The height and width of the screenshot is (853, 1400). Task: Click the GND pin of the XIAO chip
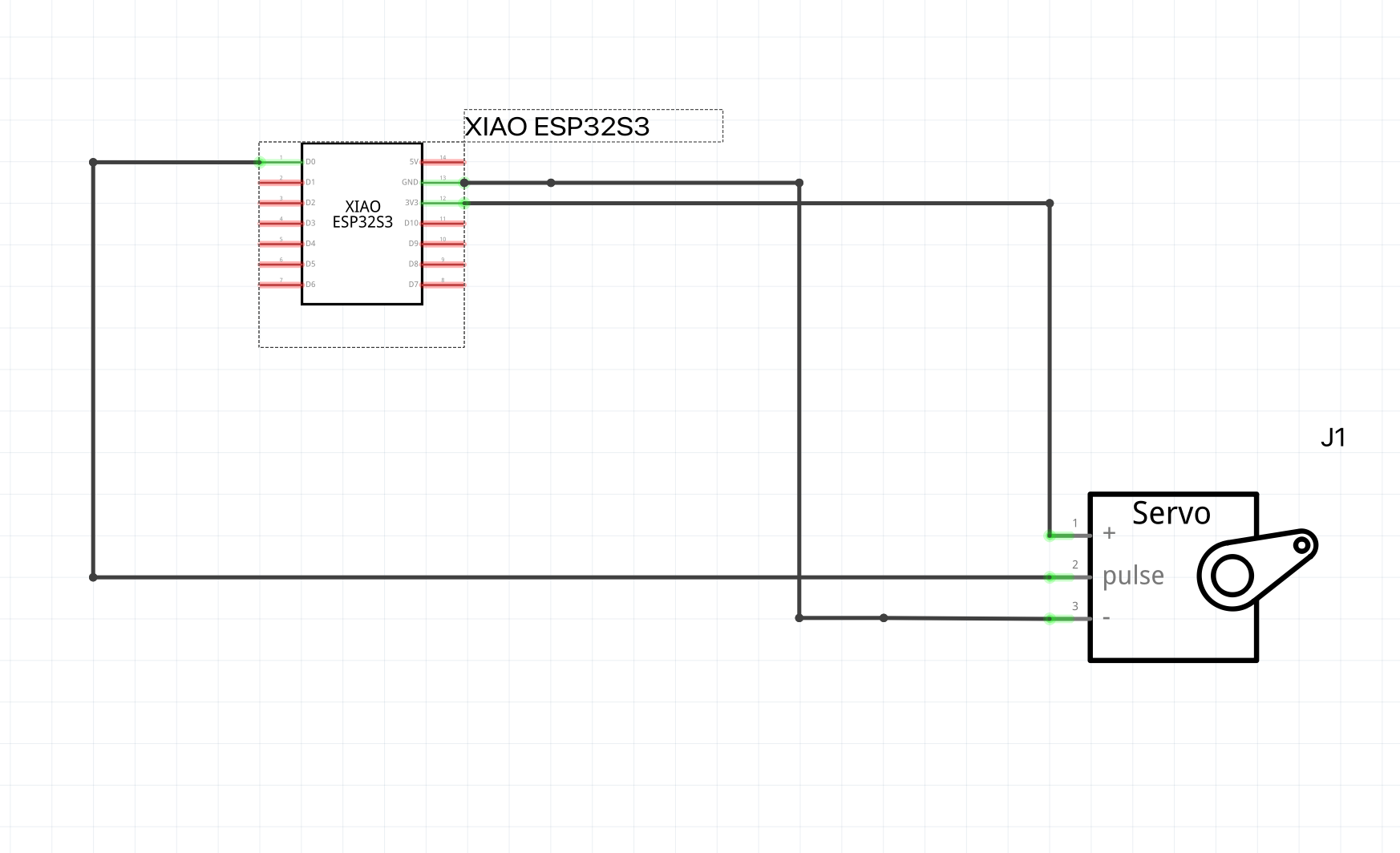tap(443, 183)
